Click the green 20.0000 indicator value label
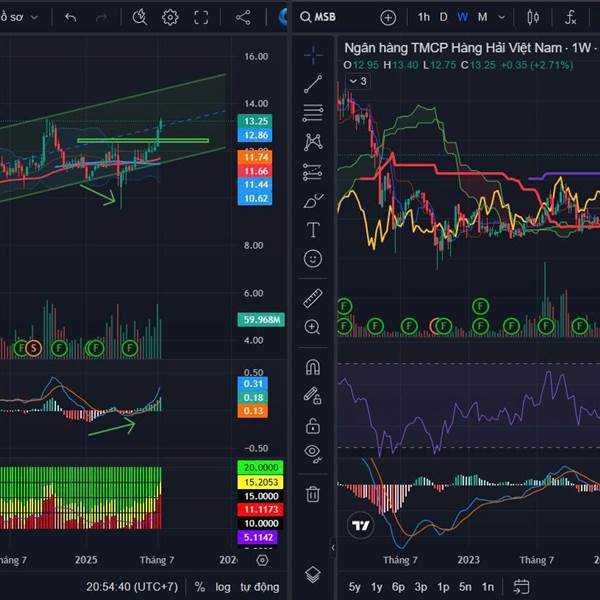This screenshot has width=600, height=600. [x=261, y=468]
